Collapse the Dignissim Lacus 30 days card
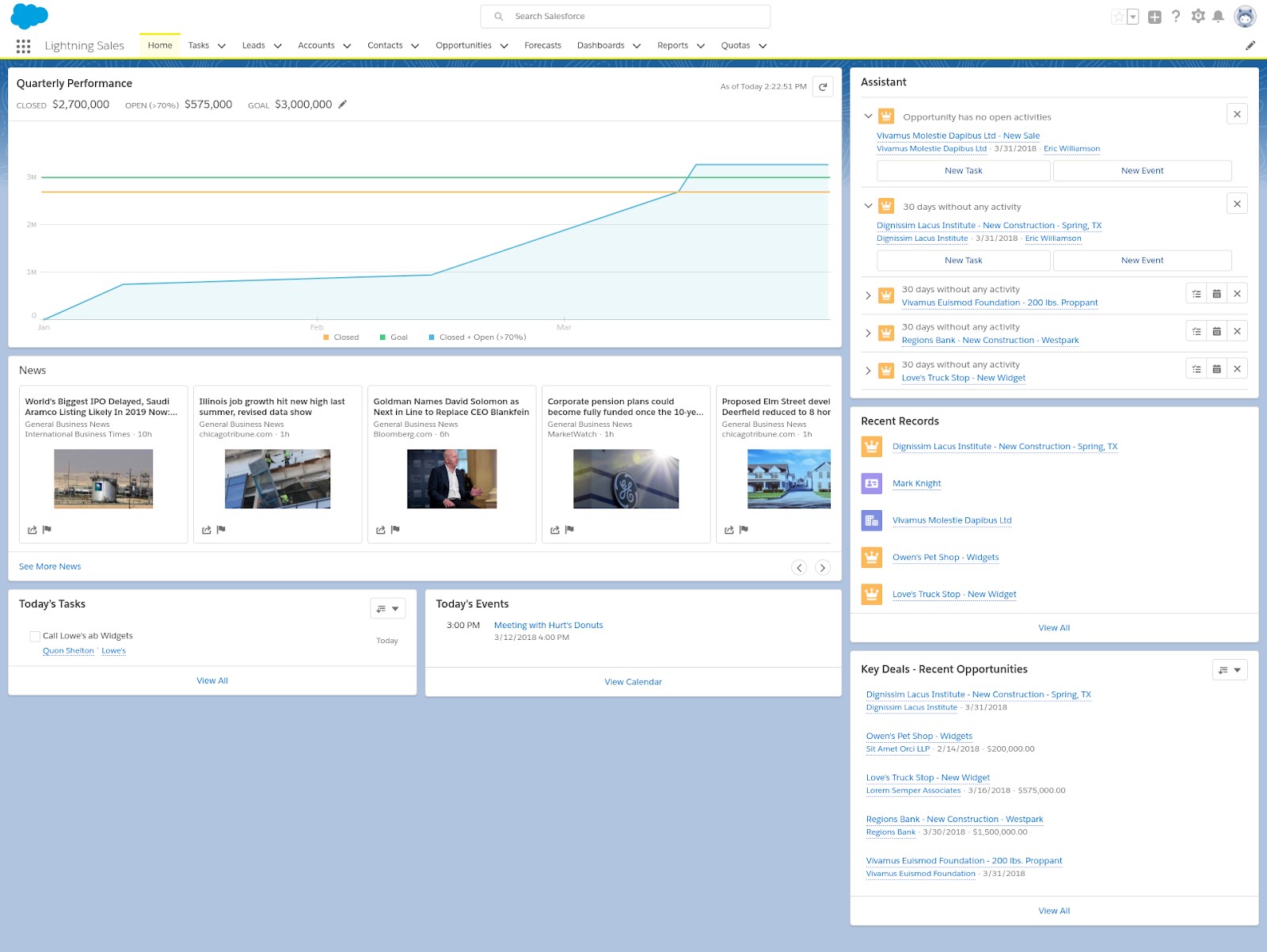This screenshot has width=1267, height=952. [x=868, y=206]
